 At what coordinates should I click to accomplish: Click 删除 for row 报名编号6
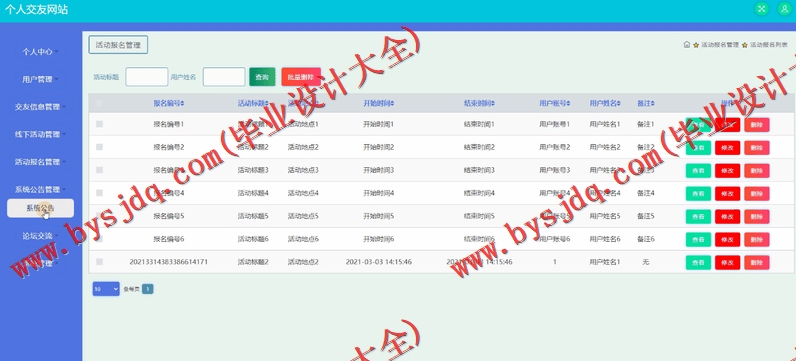[x=757, y=240]
